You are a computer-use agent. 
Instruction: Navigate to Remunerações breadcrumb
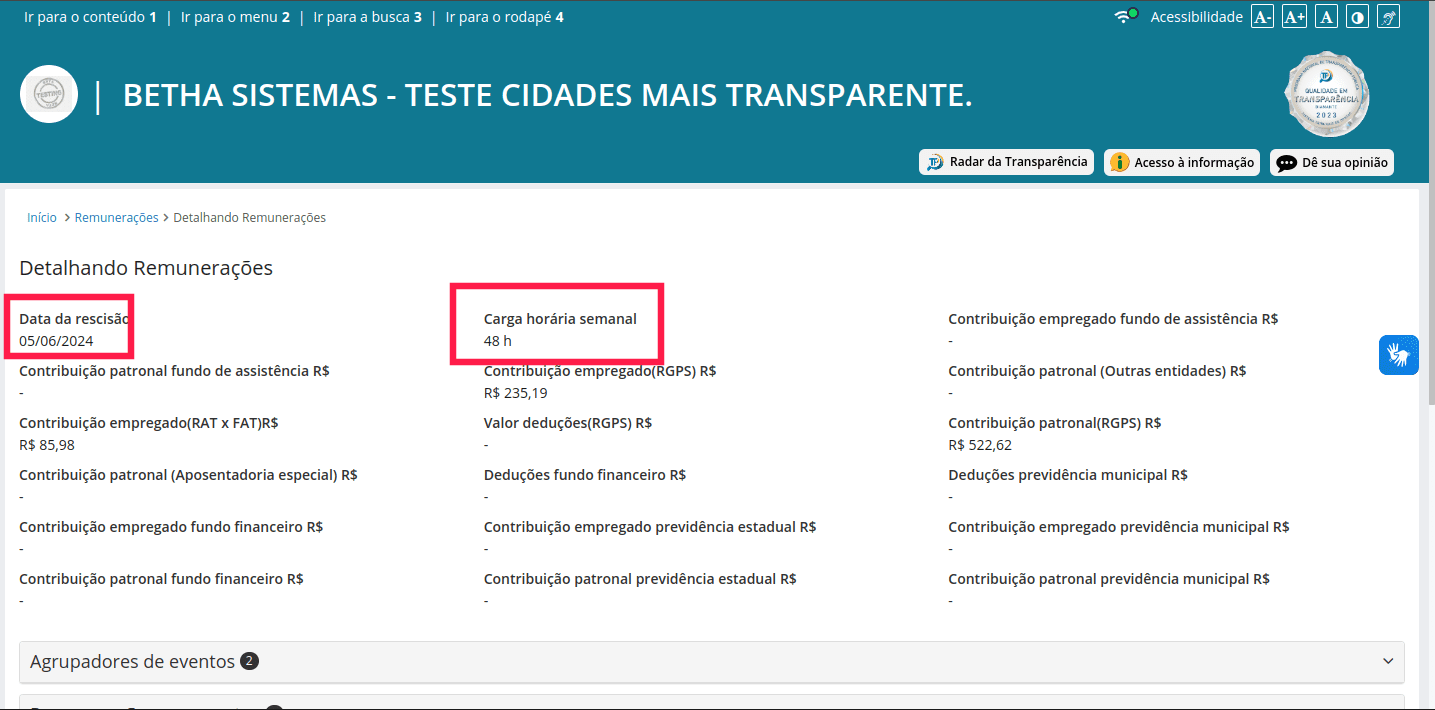(116, 217)
